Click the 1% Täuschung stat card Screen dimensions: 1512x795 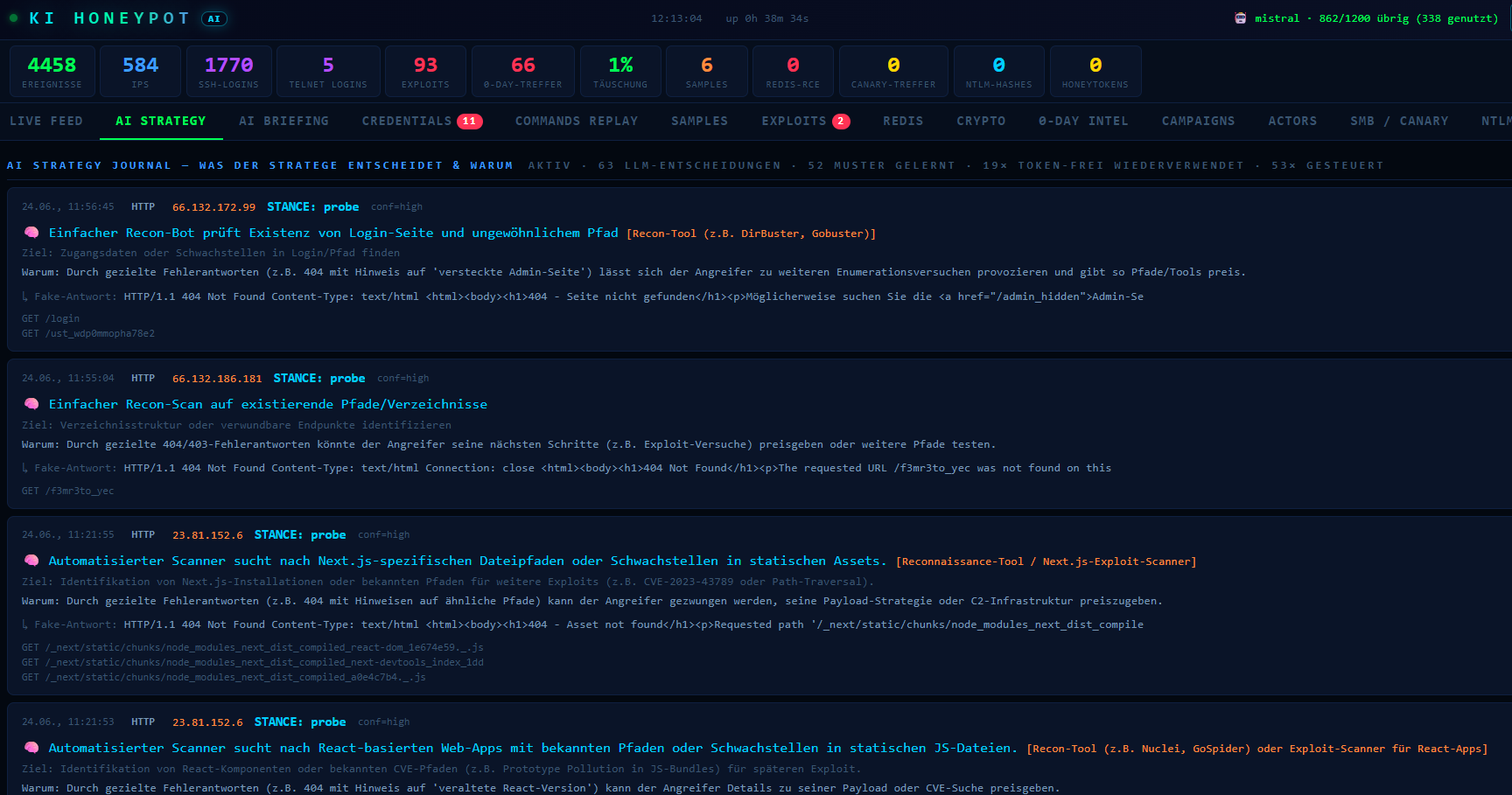(x=620, y=71)
